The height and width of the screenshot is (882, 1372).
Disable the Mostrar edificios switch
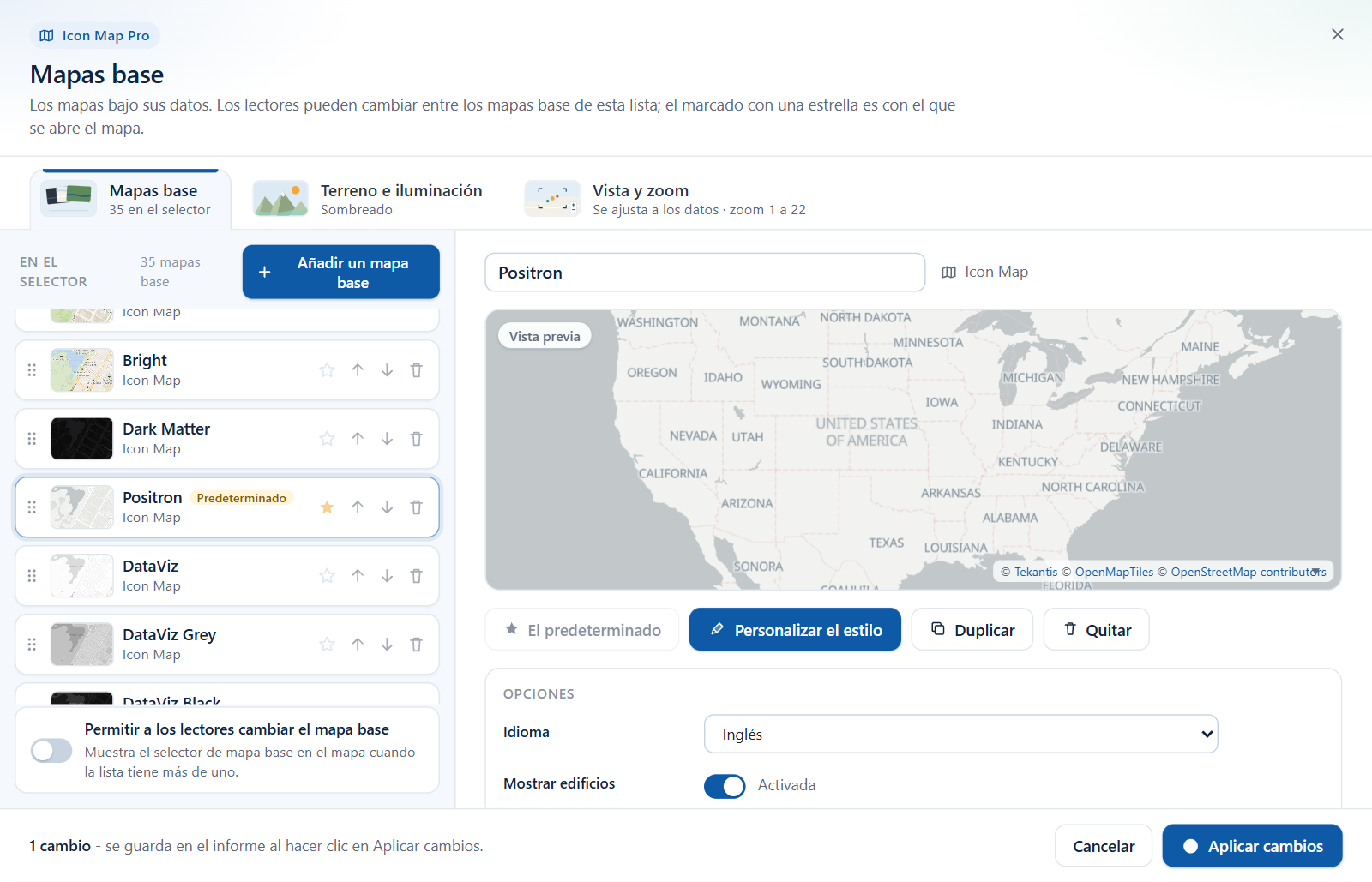coord(725,786)
